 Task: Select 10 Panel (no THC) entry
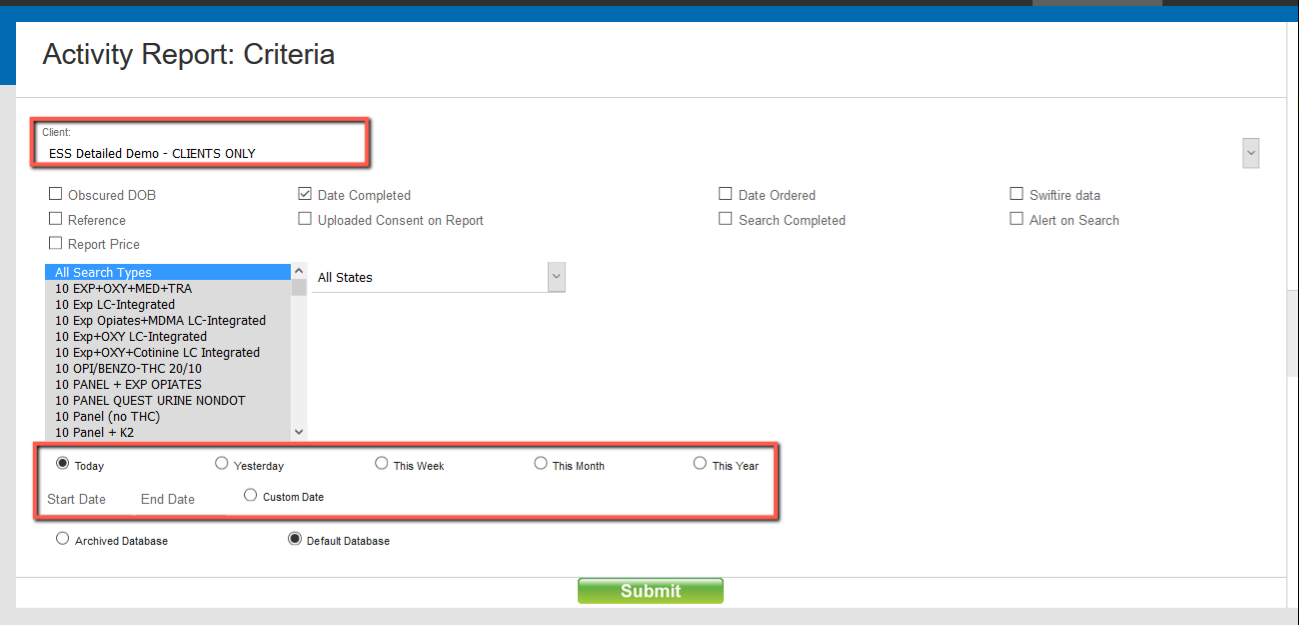pyautogui.click(x=168, y=416)
